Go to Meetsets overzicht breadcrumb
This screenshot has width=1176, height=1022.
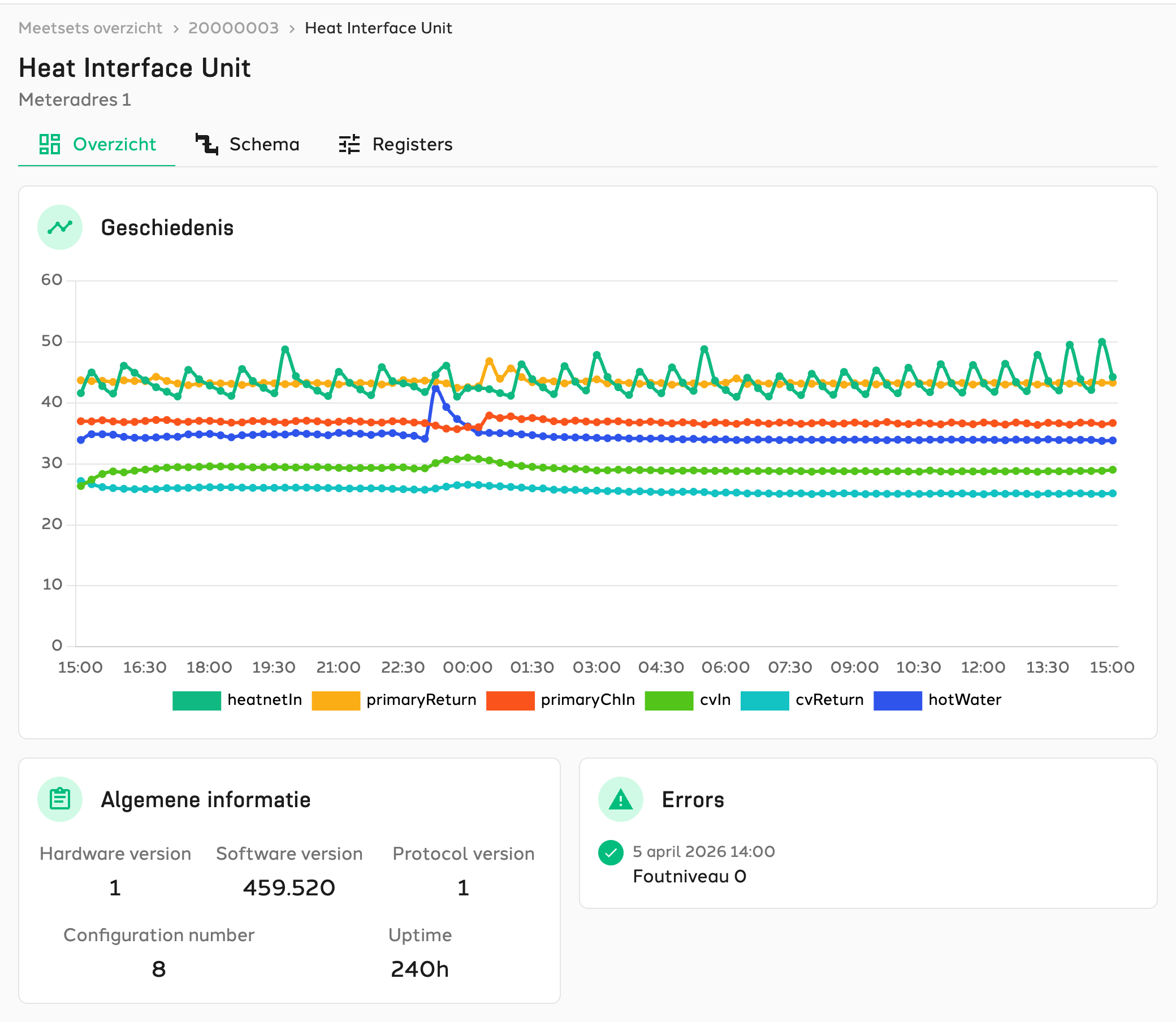[x=90, y=28]
